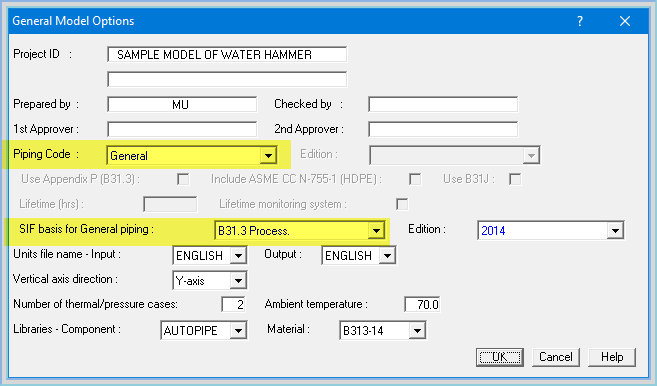Click the Cancel button
This screenshot has width=657, height=386.
pyautogui.click(x=556, y=357)
